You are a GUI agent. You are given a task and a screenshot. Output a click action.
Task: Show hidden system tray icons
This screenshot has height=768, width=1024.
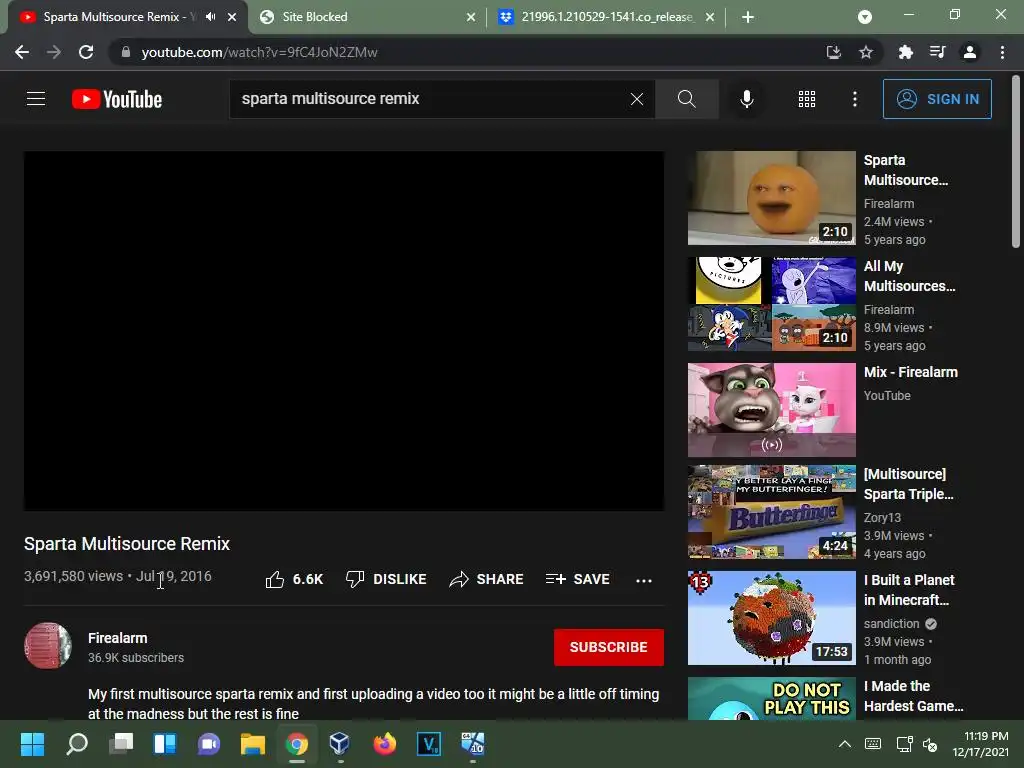click(x=844, y=744)
